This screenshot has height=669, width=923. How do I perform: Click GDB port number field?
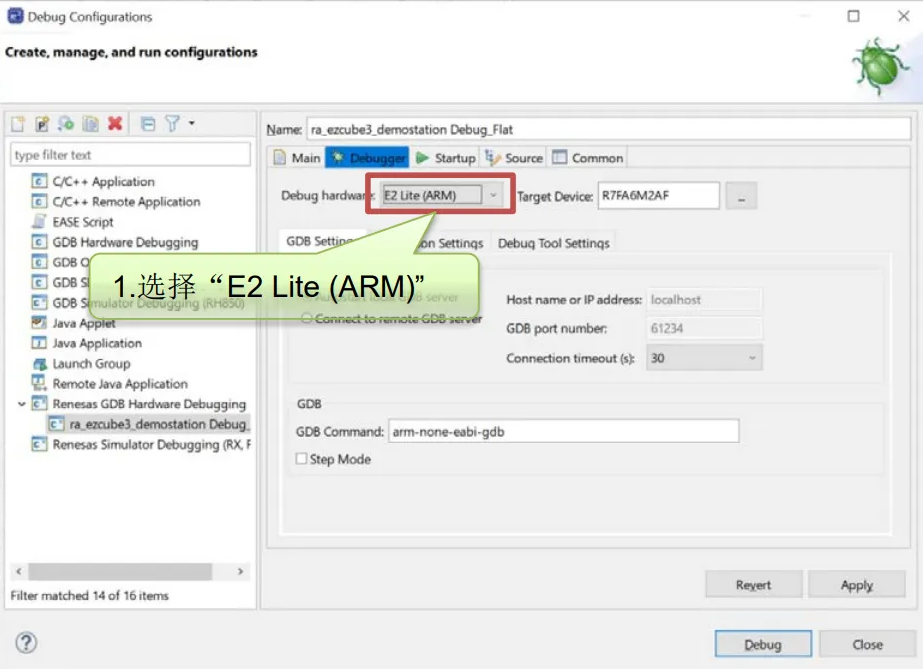pyautogui.click(x=703, y=328)
